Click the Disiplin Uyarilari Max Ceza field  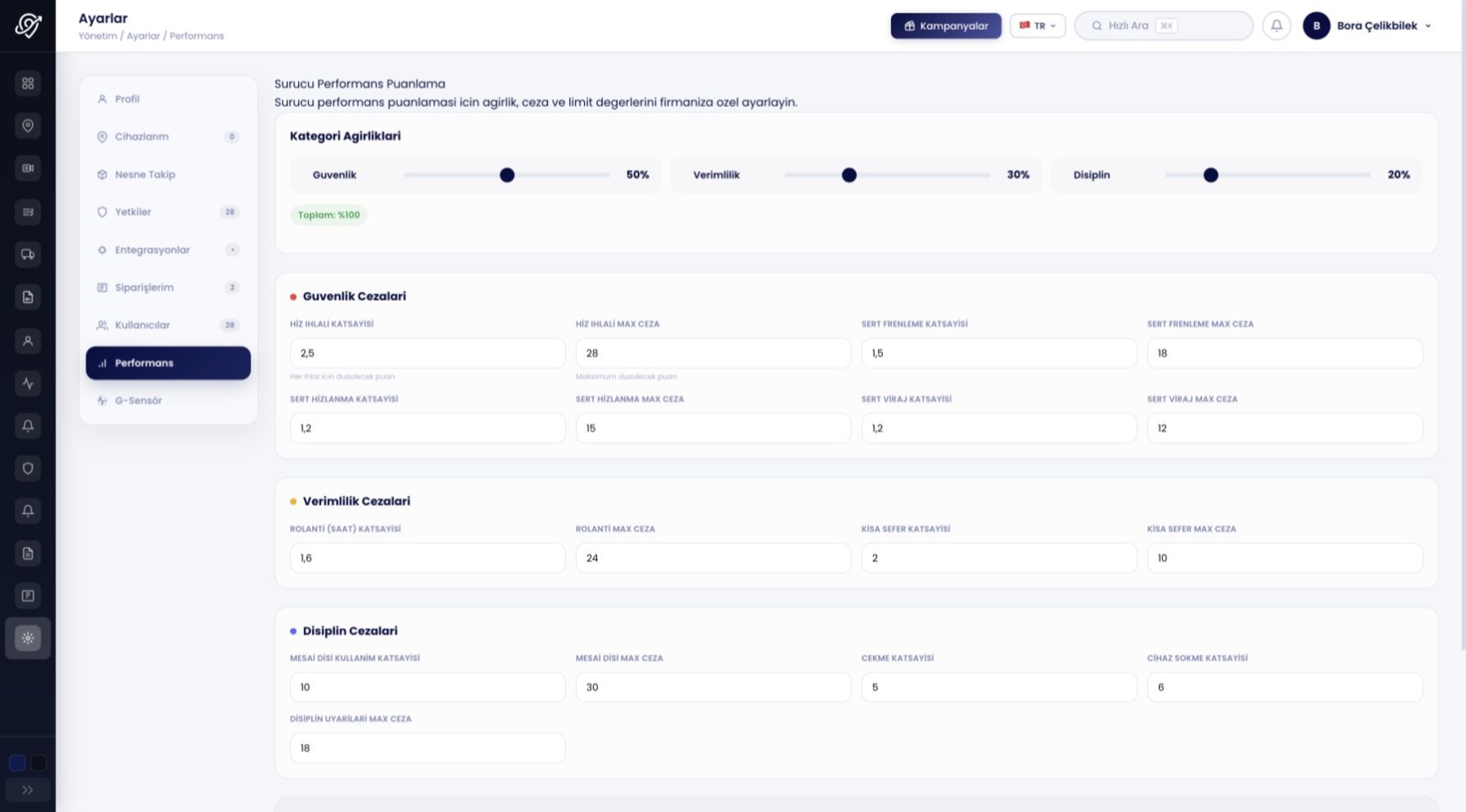click(428, 748)
